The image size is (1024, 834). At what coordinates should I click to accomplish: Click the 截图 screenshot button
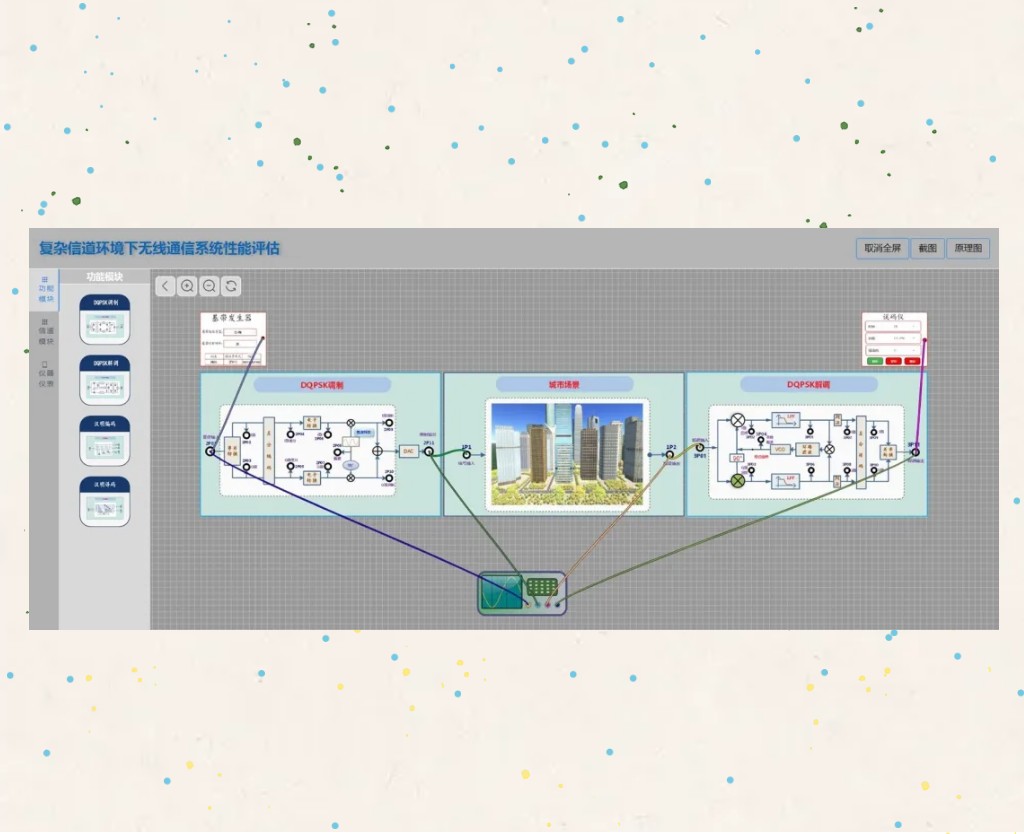tap(927, 248)
